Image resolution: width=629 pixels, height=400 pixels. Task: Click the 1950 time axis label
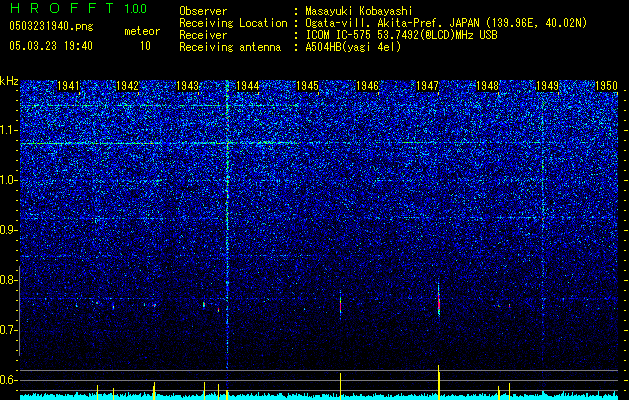point(606,86)
